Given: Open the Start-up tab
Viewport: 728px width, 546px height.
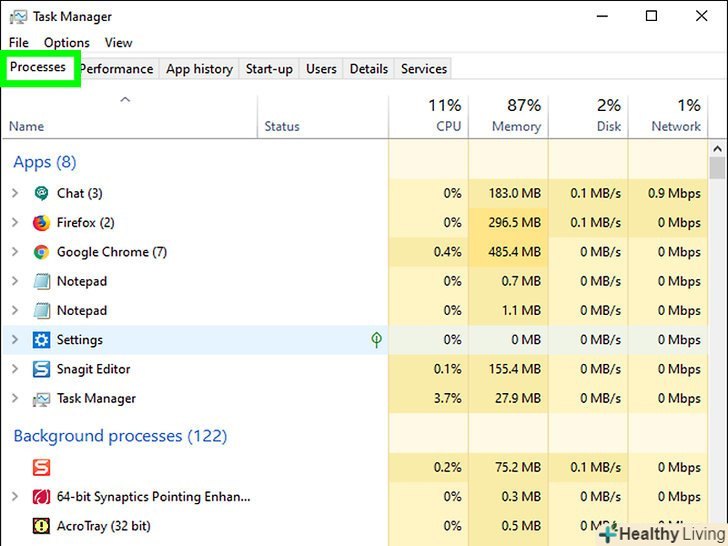Looking at the screenshot, I should [269, 69].
